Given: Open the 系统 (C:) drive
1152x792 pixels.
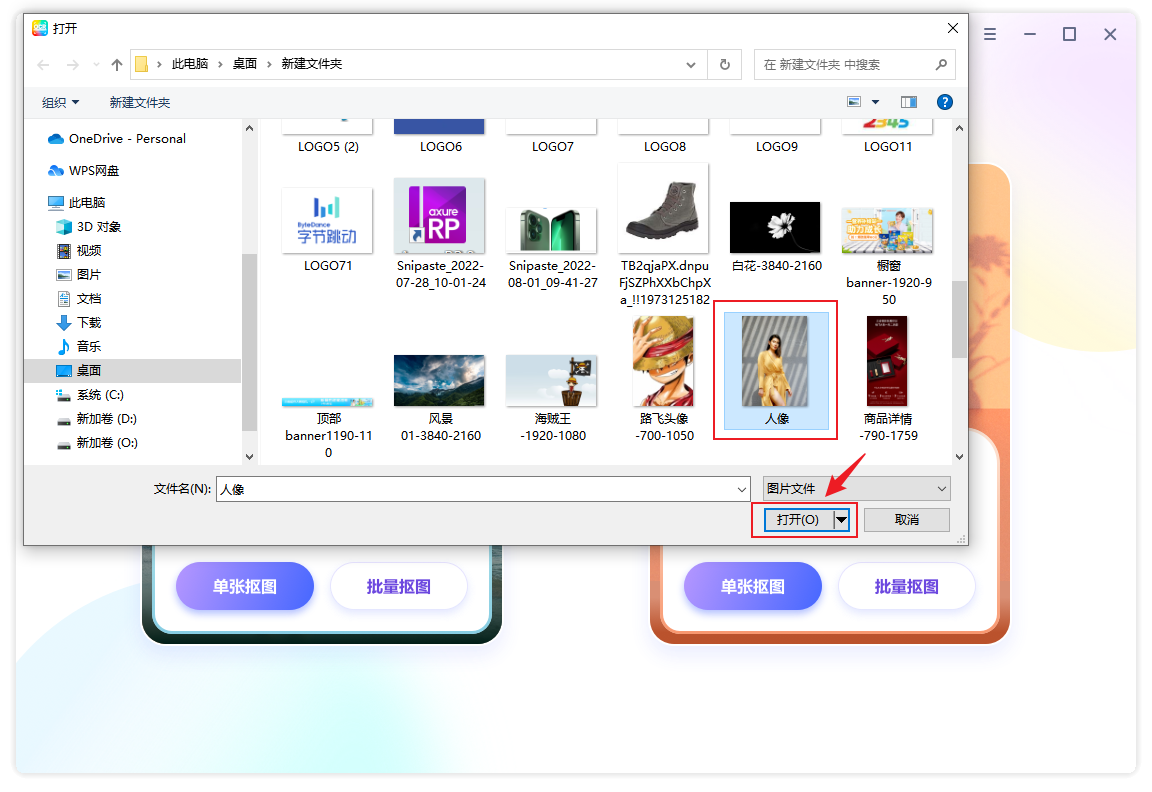Looking at the screenshot, I should [x=90, y=395].
